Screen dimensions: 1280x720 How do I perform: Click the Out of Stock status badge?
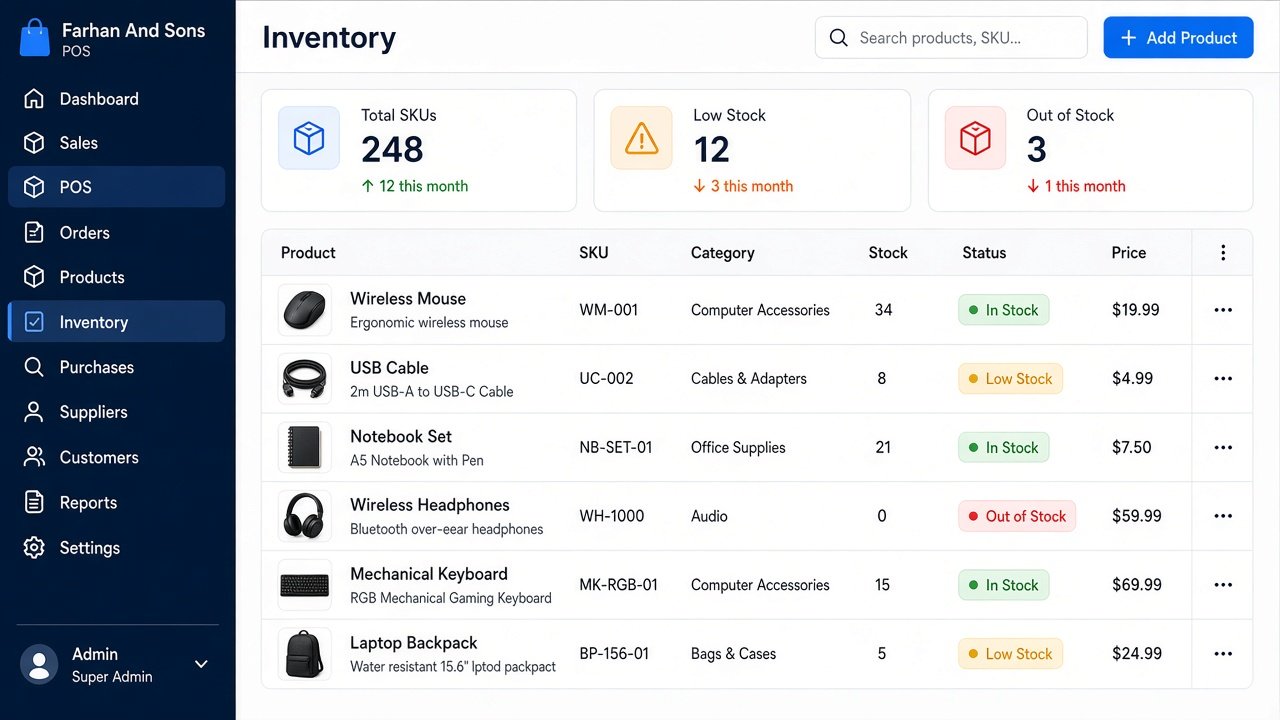[1017, 516]
